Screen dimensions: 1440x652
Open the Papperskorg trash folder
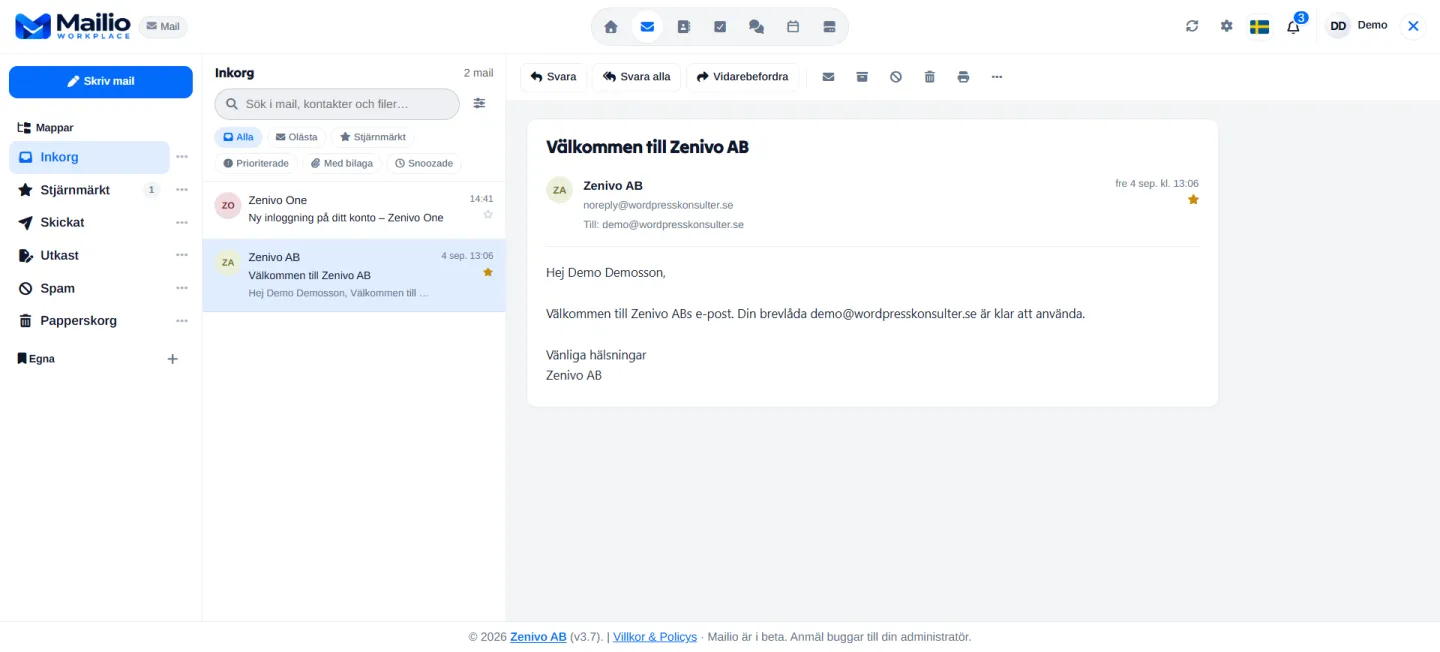click(89, 321)
